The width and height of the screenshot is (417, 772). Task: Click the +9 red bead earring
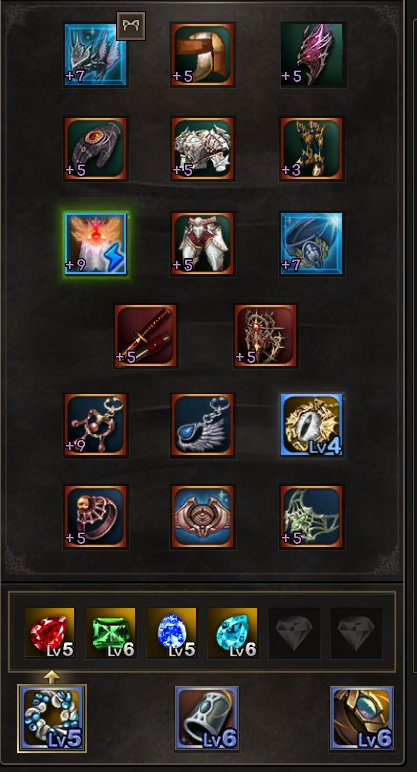tap(96, 425)
